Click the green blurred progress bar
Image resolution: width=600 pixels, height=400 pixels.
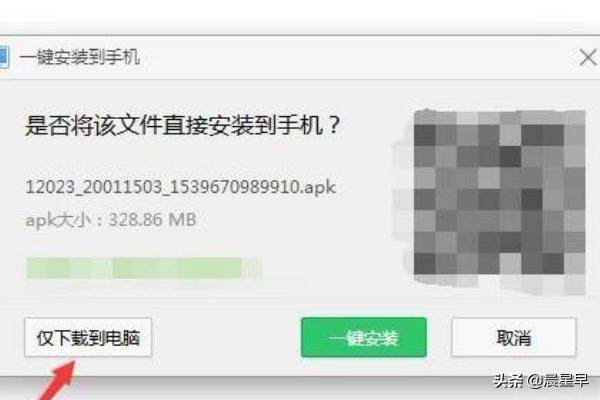(x=144, y=268)
